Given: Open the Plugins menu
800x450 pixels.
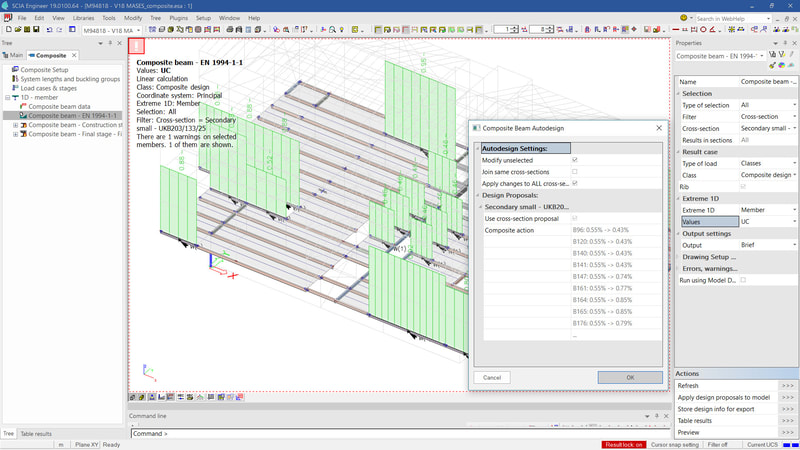Looking at the screenshot, I should click(179, 18).
